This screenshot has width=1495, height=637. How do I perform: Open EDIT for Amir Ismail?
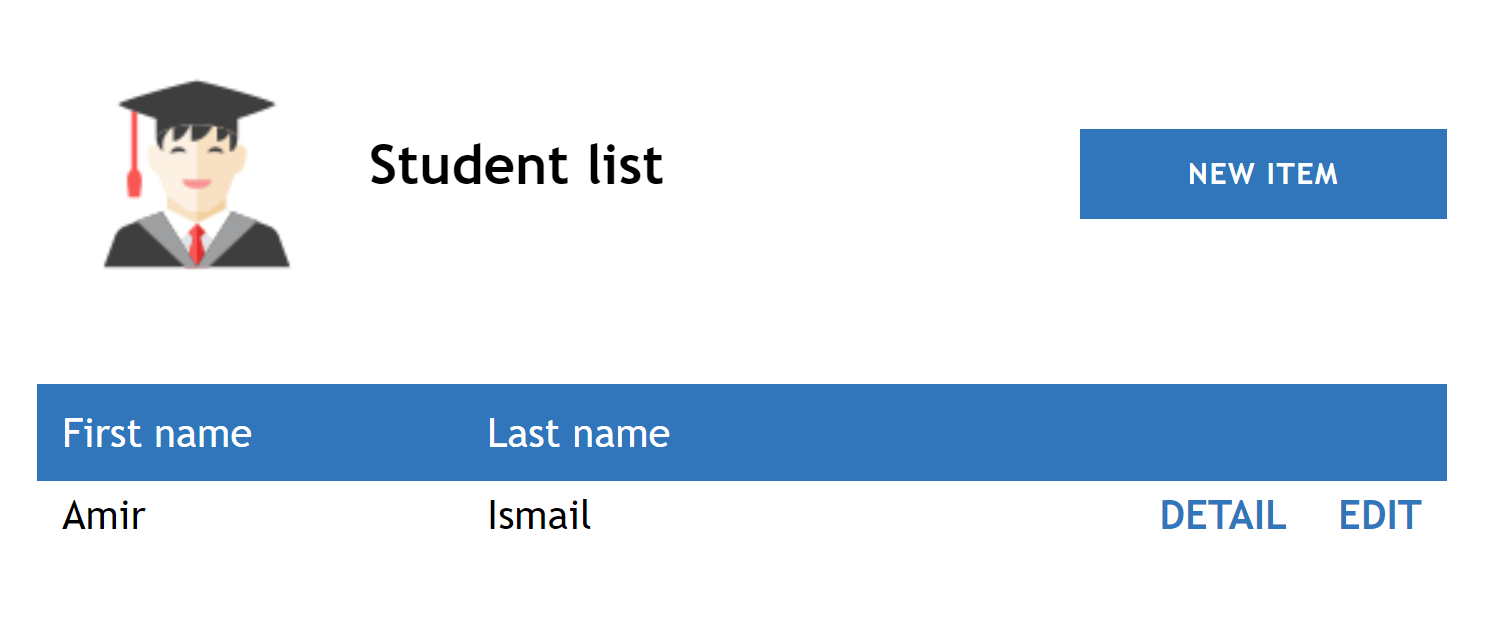pos(1379,516)
